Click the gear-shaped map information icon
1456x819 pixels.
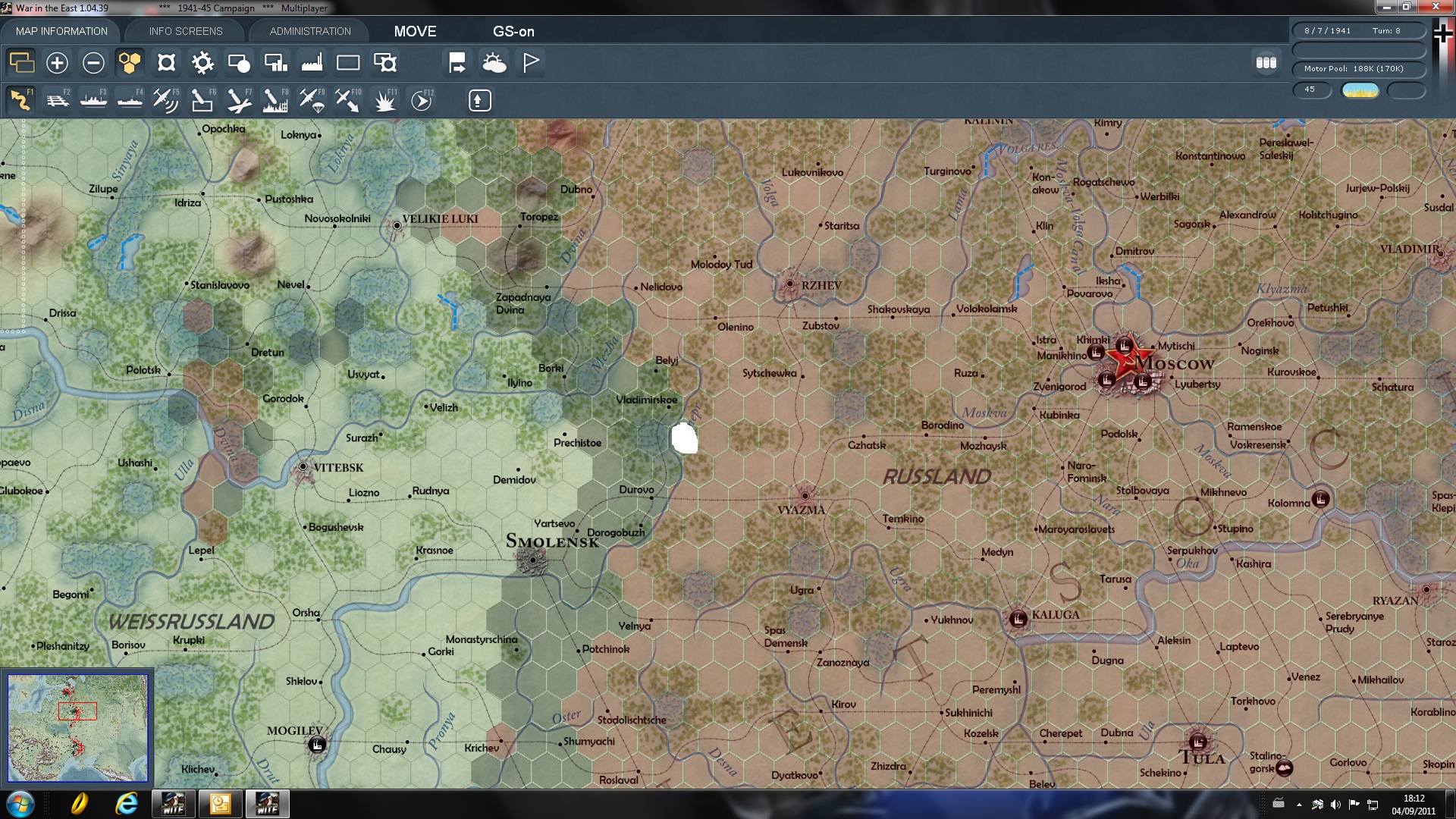coord(202,62)
